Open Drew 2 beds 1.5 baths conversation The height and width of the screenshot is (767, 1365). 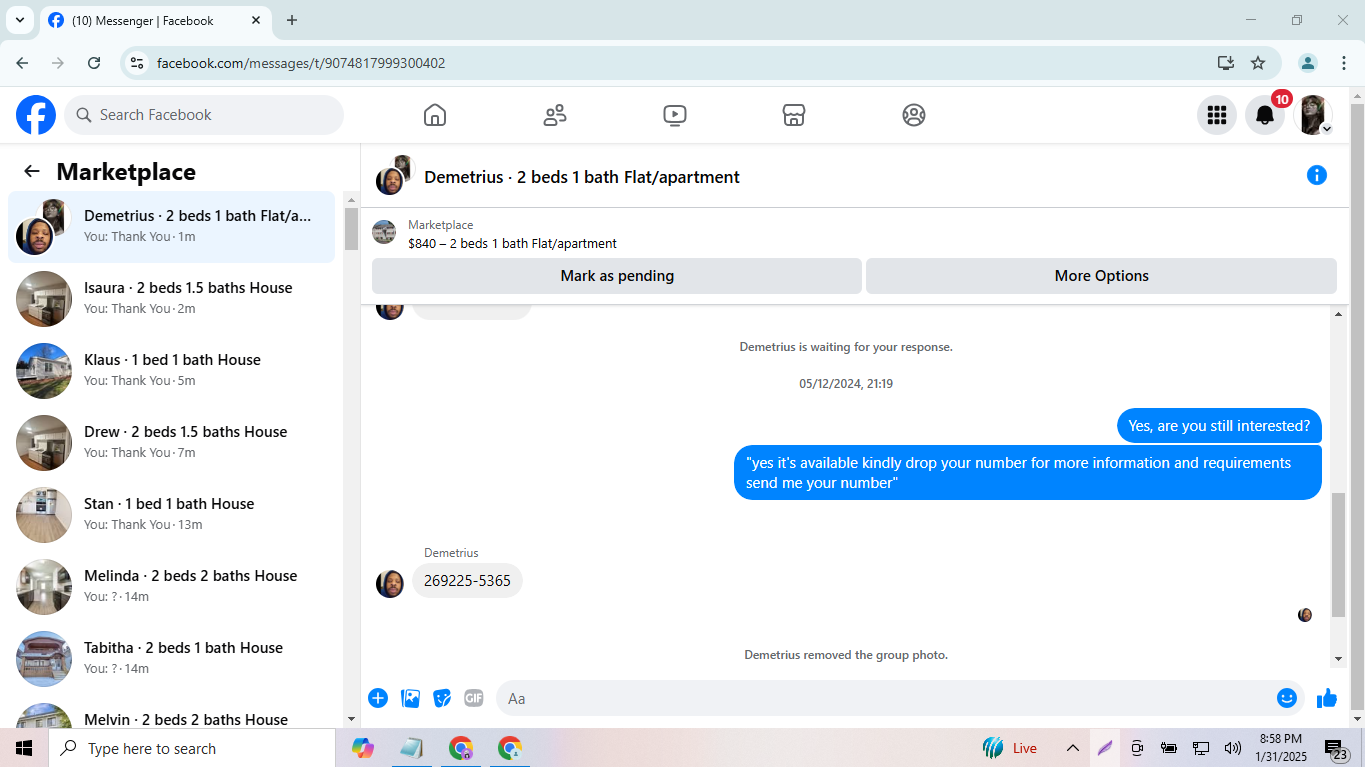(171, 443)
